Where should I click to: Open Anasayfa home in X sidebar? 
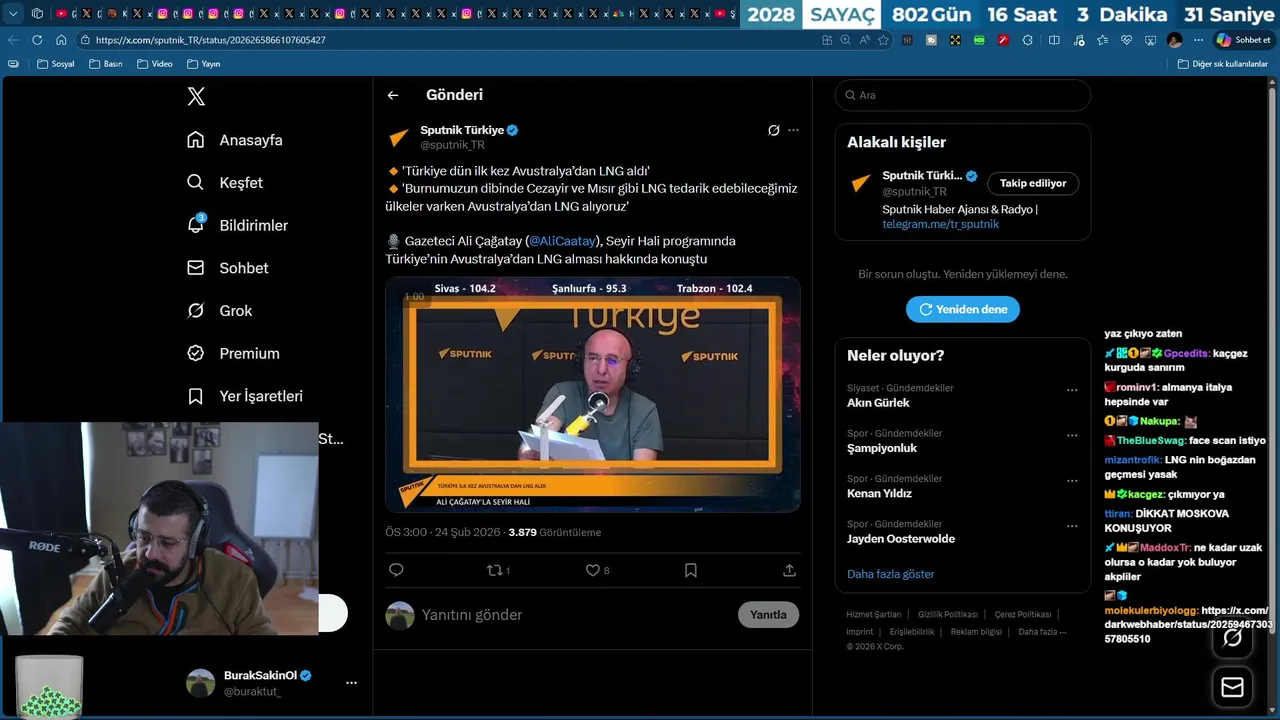pyautogui.click(x=235, y=140)
